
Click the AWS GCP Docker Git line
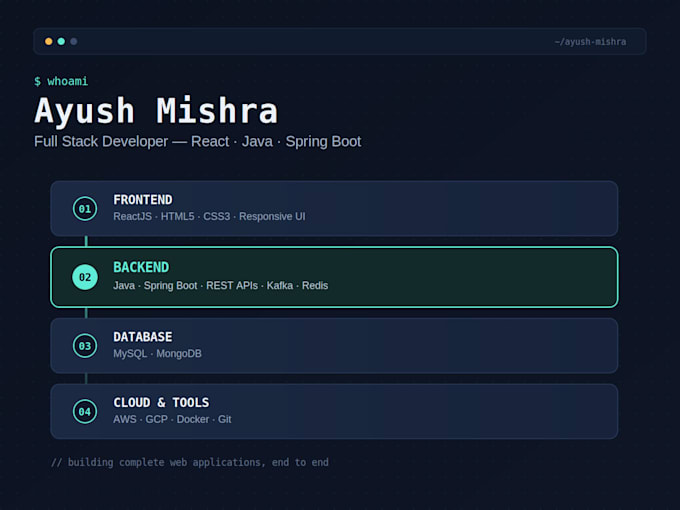(172, 419)
